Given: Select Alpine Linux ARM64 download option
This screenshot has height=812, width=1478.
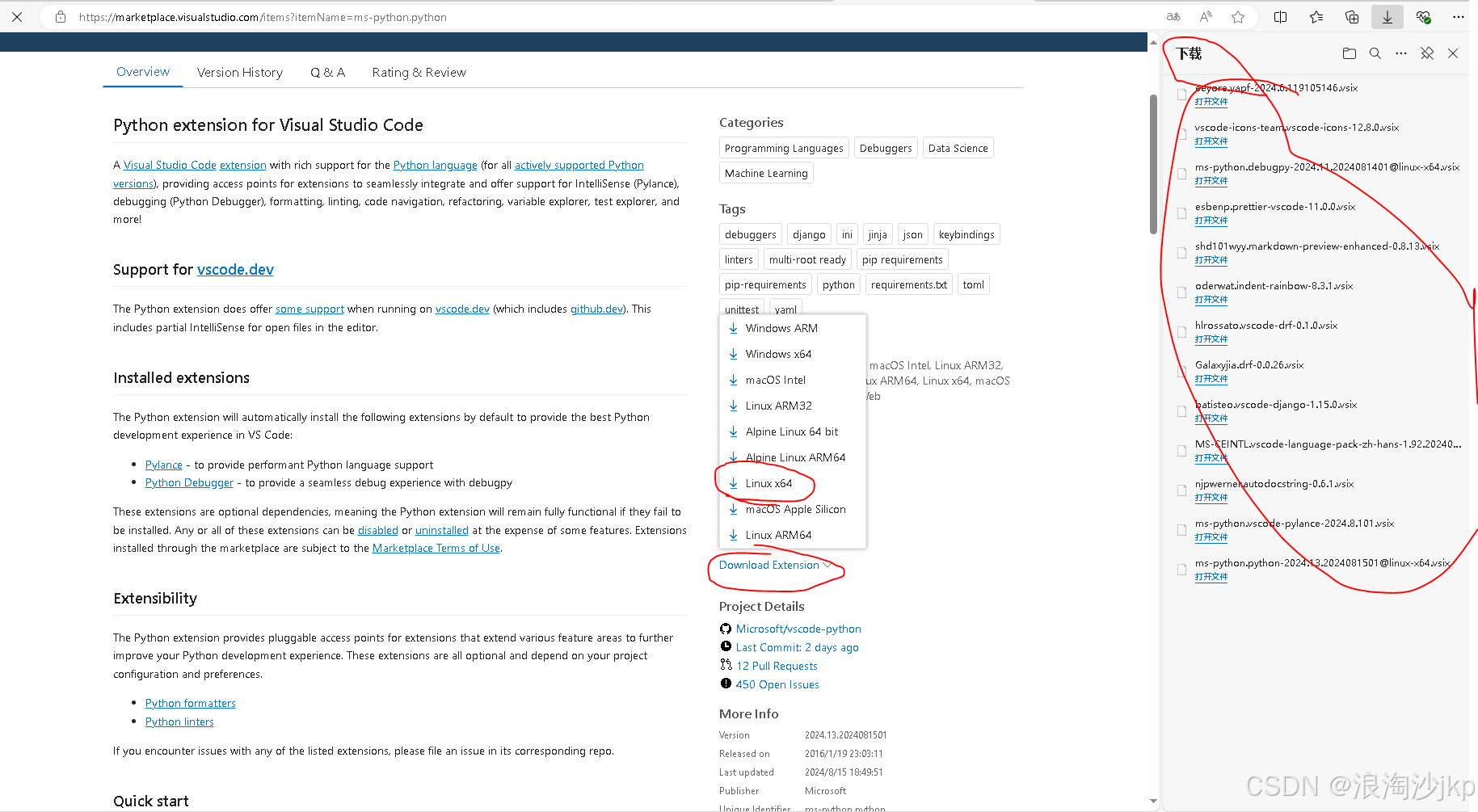Looking at the screenshot, I should click(796, 457).
